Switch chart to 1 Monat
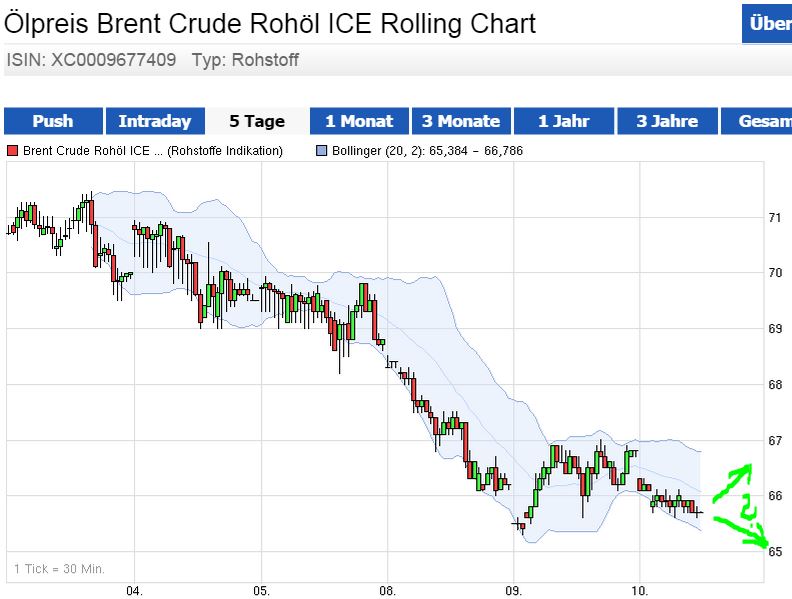The image size is (792, 599). pyautogui.click(x=359, y=121)
